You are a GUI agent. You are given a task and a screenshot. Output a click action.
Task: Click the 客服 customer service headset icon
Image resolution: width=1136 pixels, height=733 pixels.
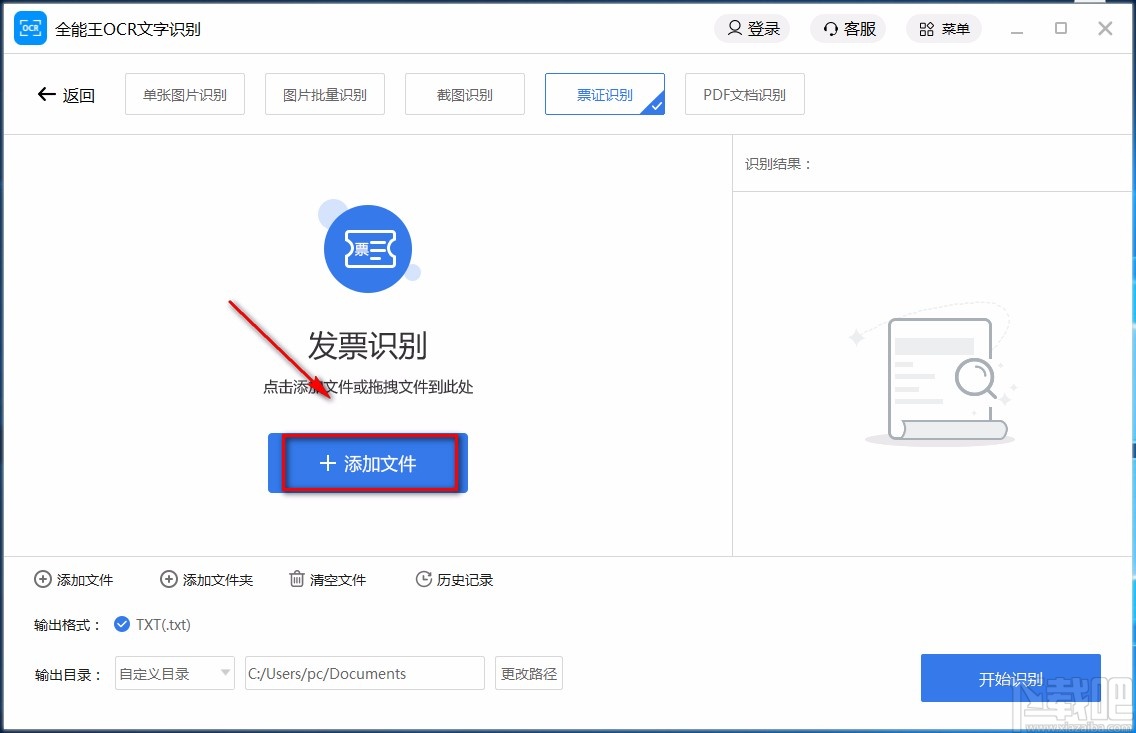tap(829, 28)
